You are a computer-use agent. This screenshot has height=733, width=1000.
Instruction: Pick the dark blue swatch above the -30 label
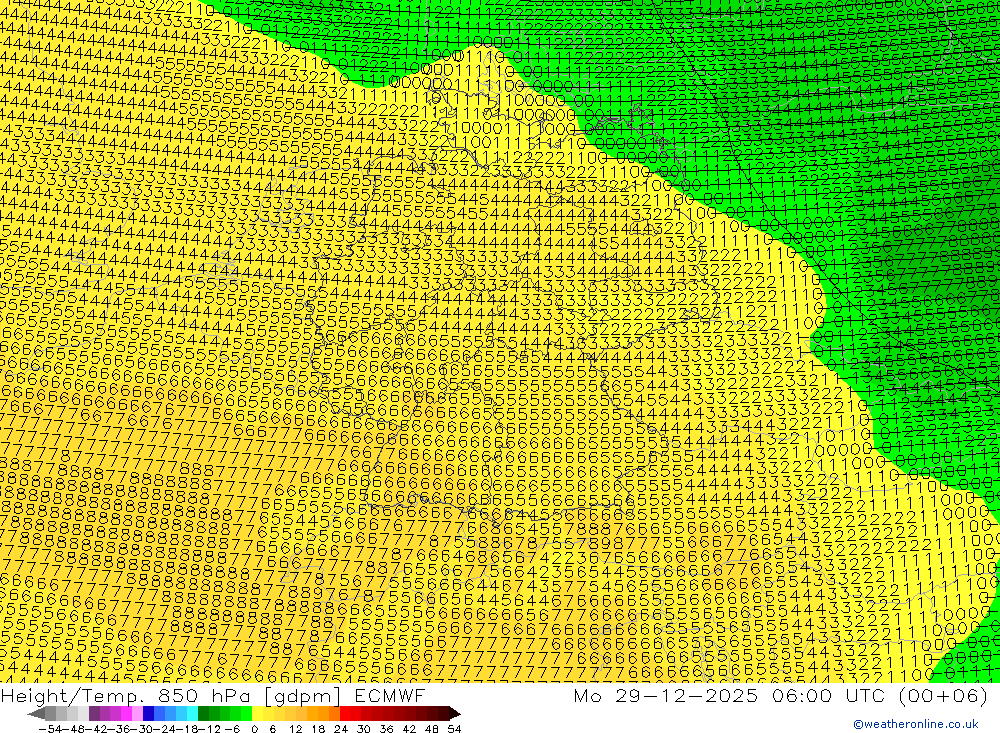point(148,714)
